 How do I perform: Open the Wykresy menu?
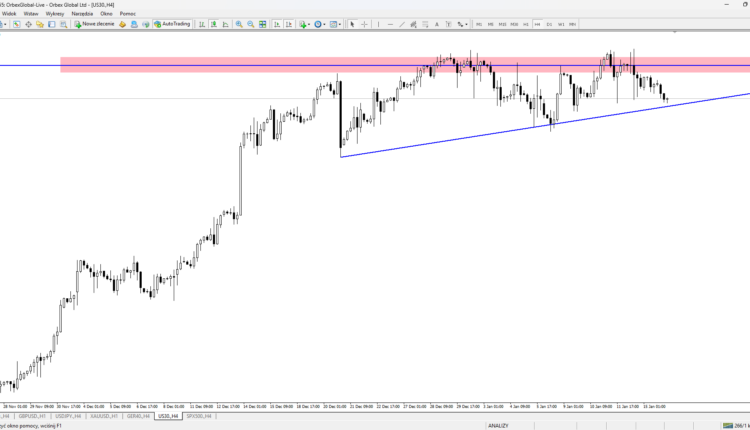coord(55,14)
